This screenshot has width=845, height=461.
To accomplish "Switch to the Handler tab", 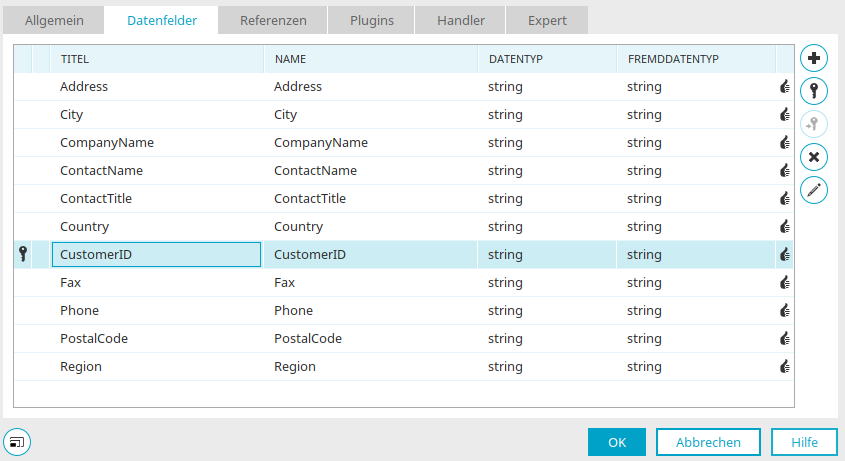I will tap(461, 20).
